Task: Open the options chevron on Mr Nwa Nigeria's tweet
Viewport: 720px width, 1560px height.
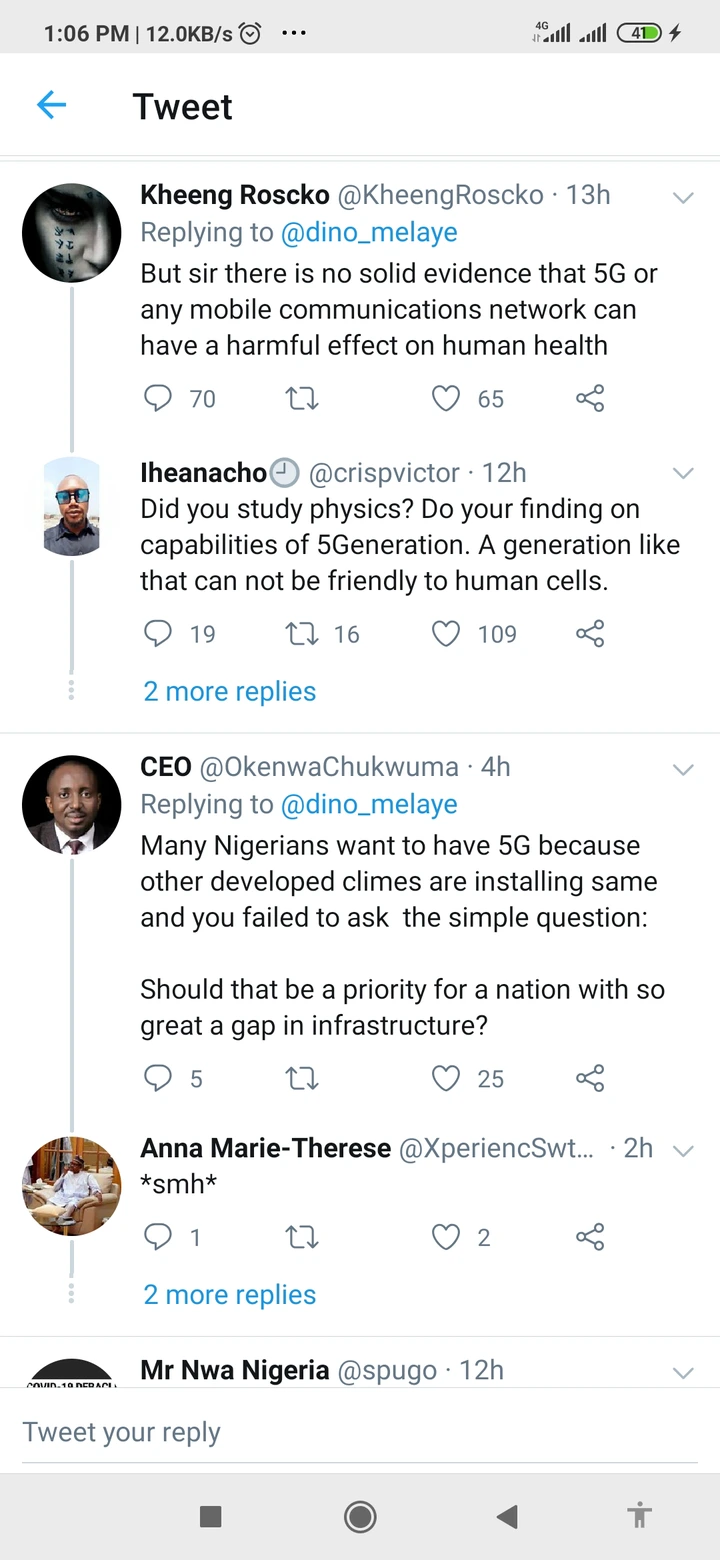Action: (683, 1372)
